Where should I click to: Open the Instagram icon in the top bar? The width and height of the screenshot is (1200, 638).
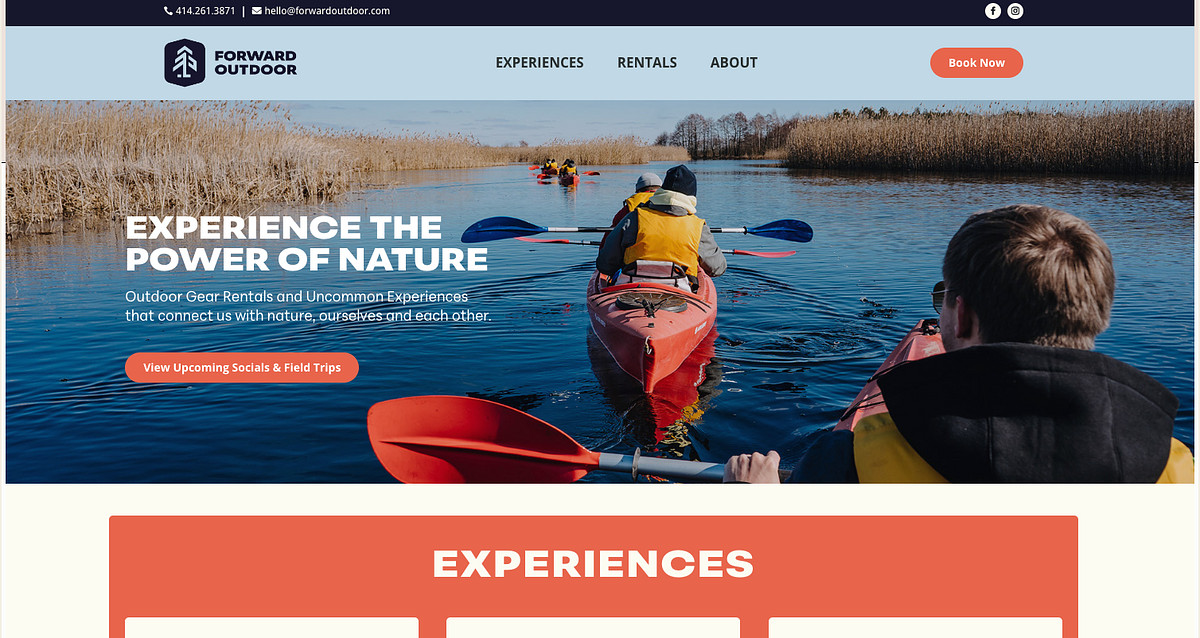tap(1015, 11)
